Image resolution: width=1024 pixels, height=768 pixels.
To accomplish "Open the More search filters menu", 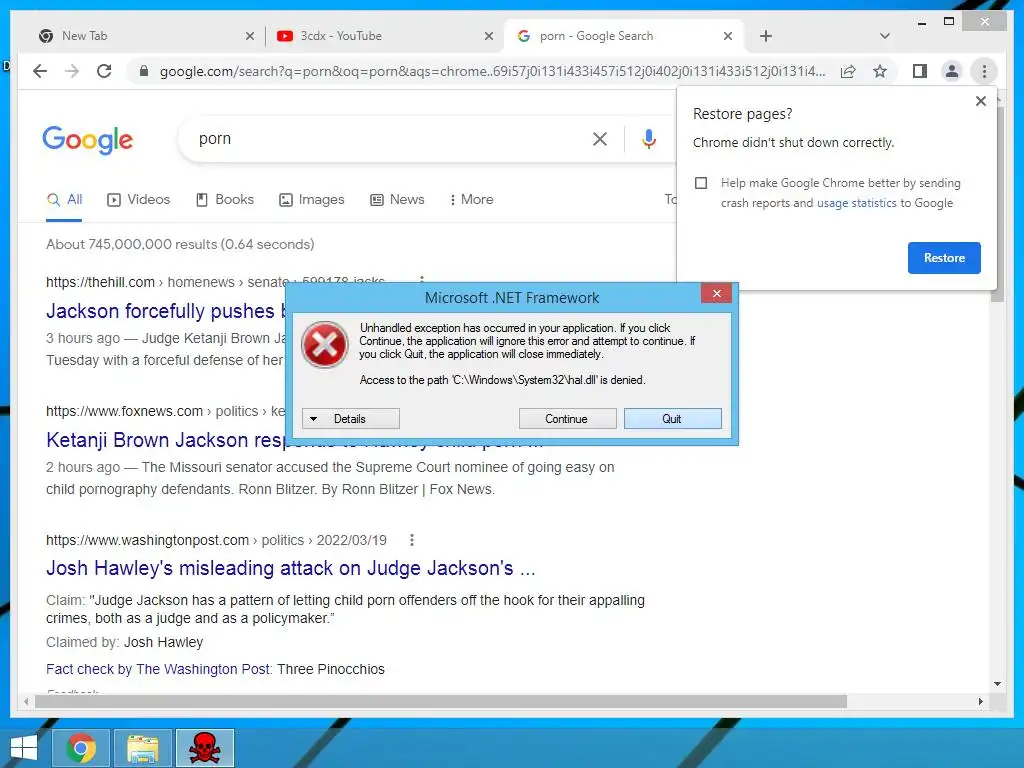I will point(472,199).
